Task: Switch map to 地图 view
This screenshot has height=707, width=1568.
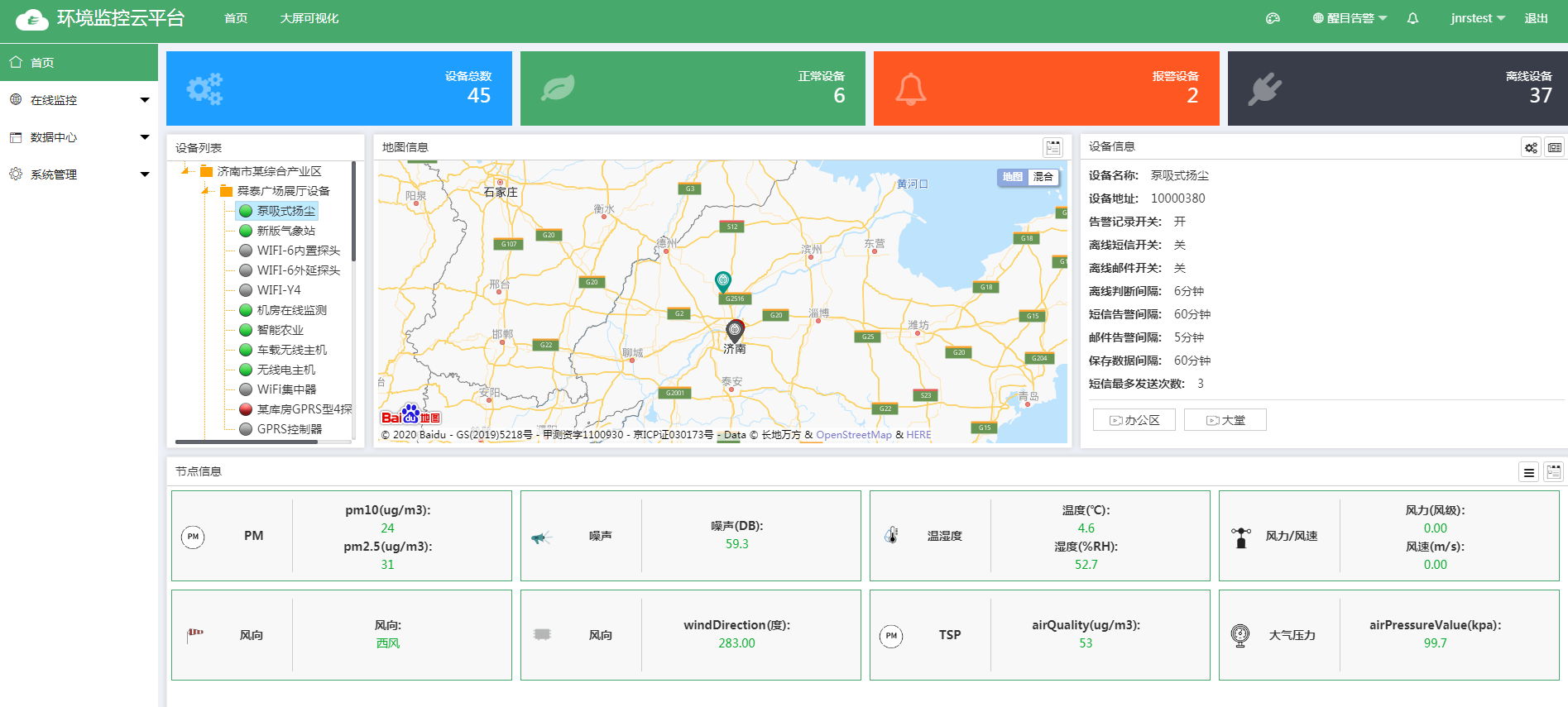Action: (x=1012, y=177)
